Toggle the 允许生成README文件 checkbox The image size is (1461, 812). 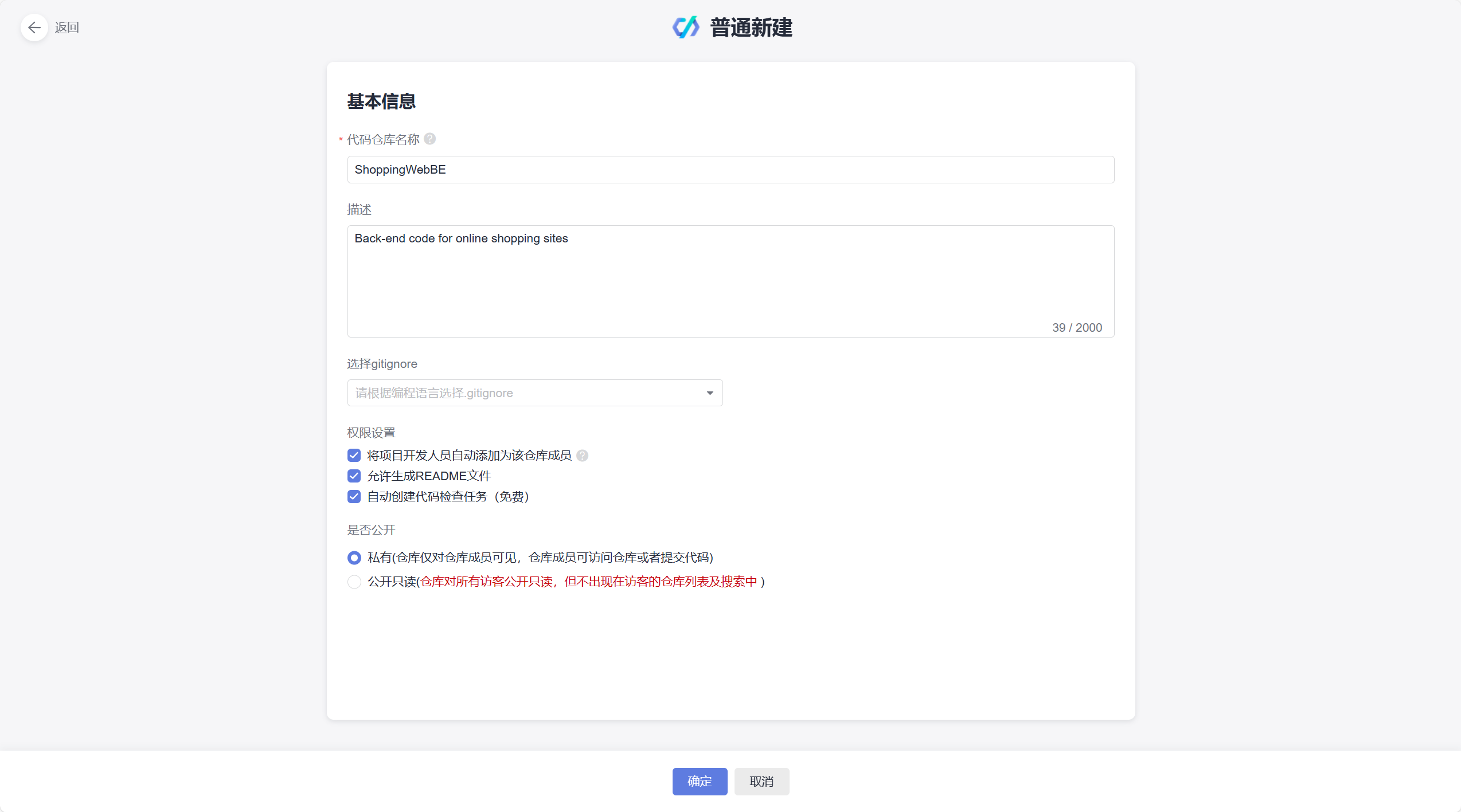[354, 476]
